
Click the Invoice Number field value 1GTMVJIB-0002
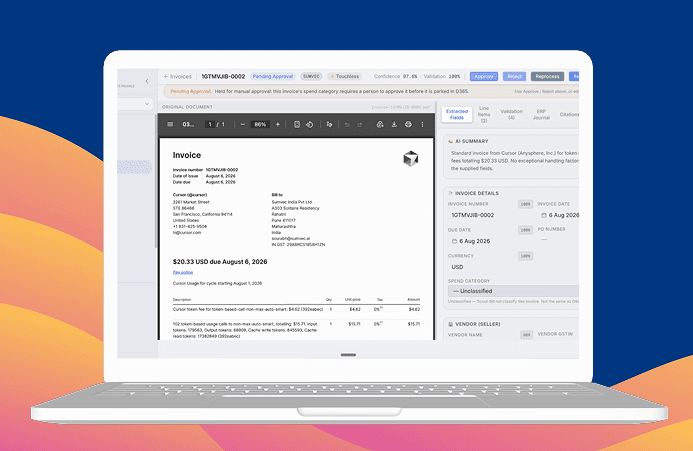coord(472,215)
